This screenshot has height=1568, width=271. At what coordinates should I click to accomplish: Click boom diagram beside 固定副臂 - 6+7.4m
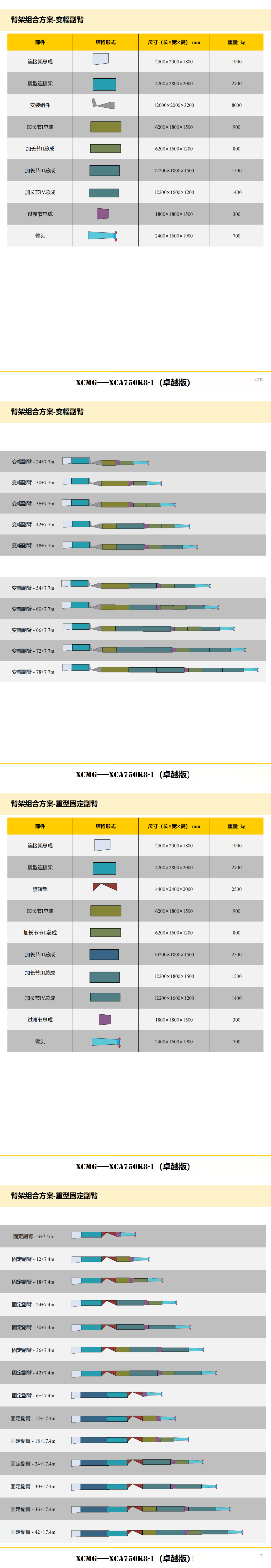click(104, 1235)
